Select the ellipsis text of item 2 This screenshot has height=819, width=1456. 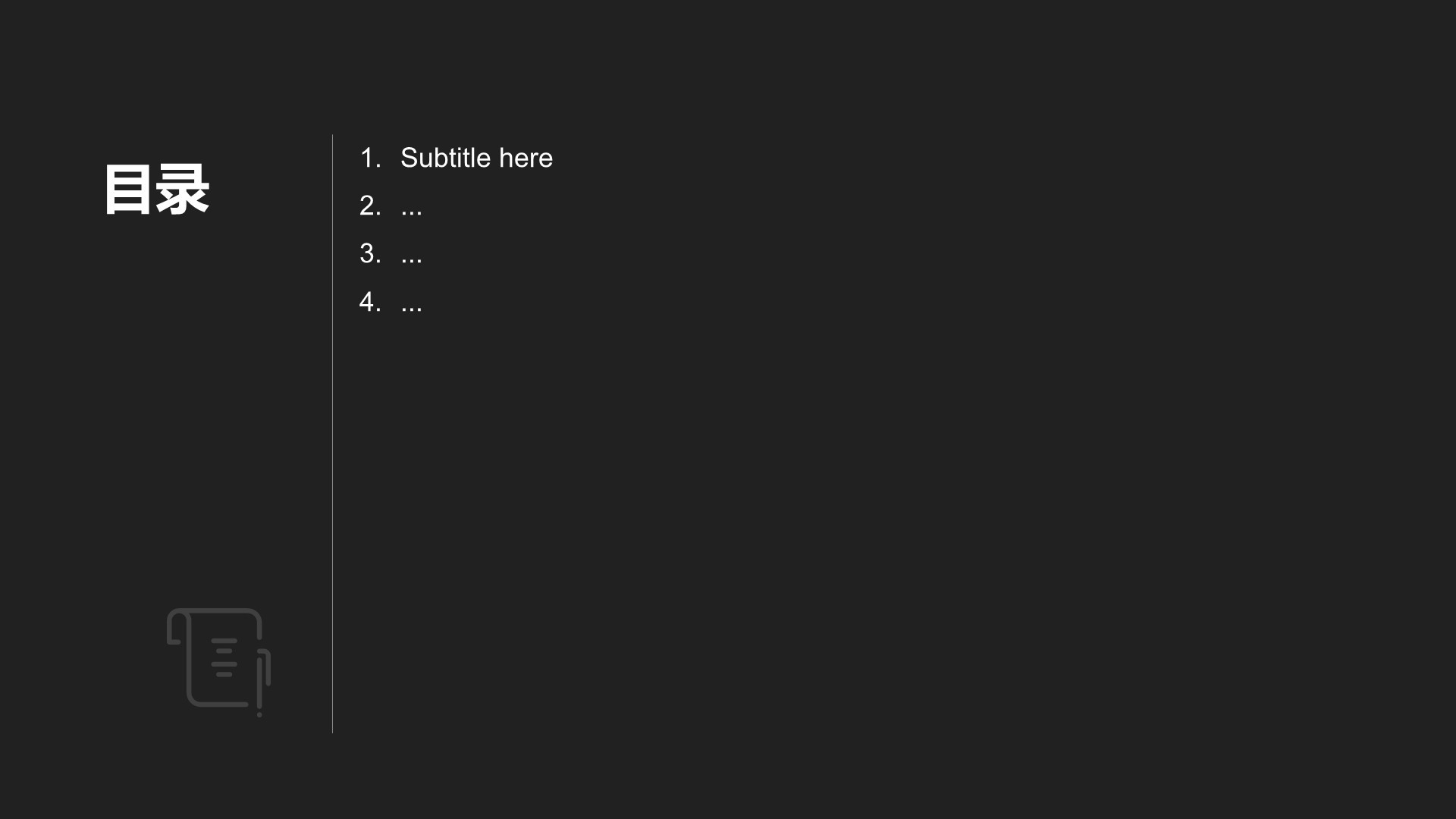[x=411, y=209]
